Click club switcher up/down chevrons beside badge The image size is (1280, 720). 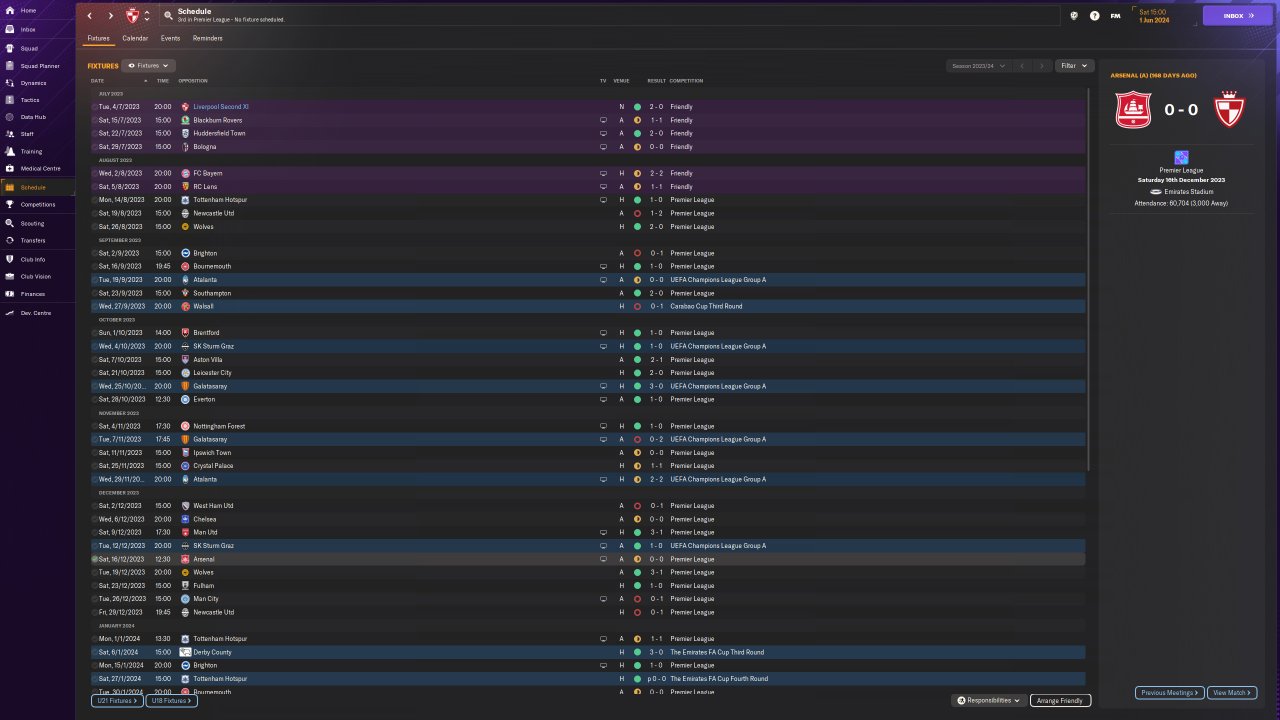(x=147, y=16)
